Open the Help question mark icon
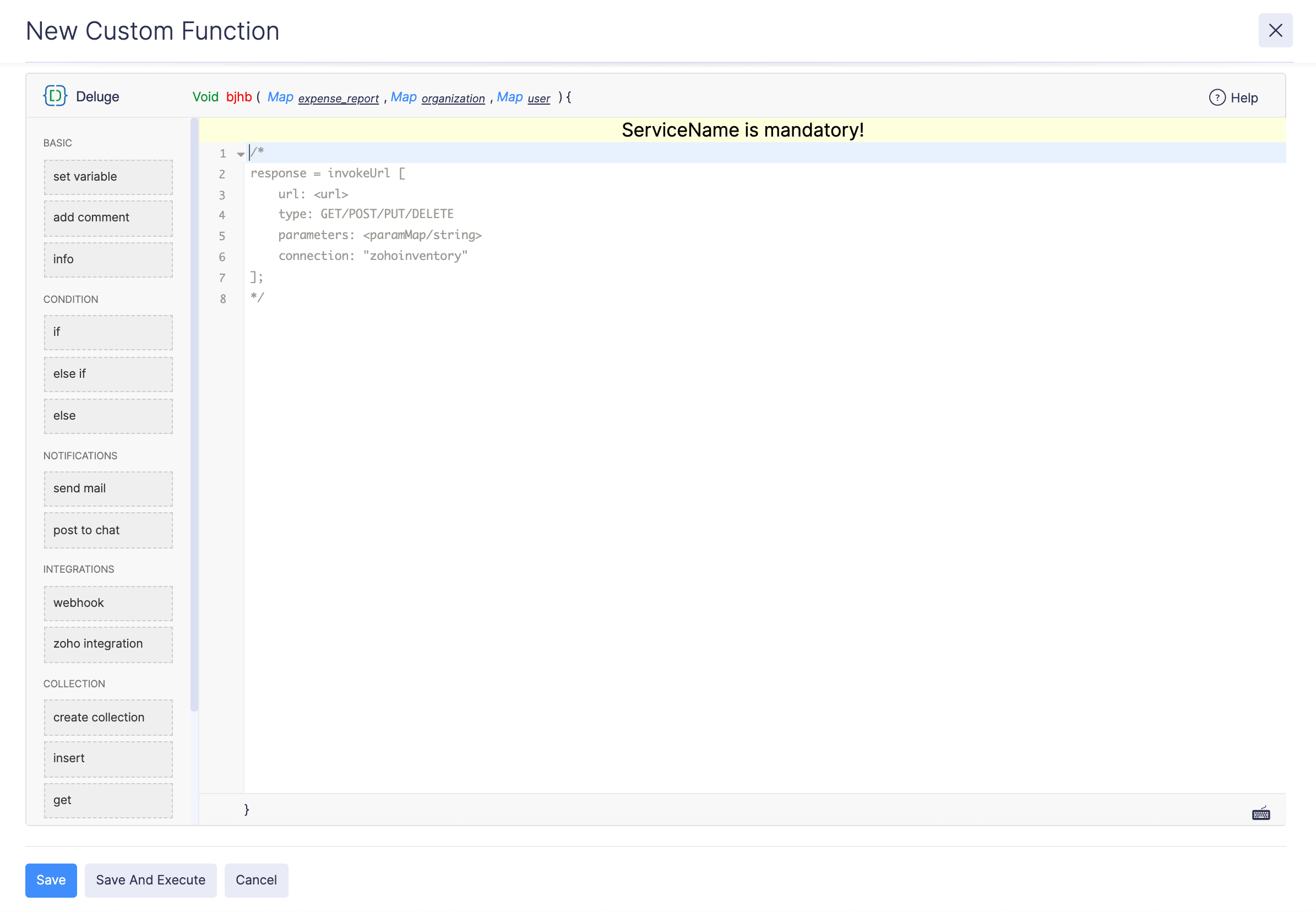 [x=1217, y=97]
